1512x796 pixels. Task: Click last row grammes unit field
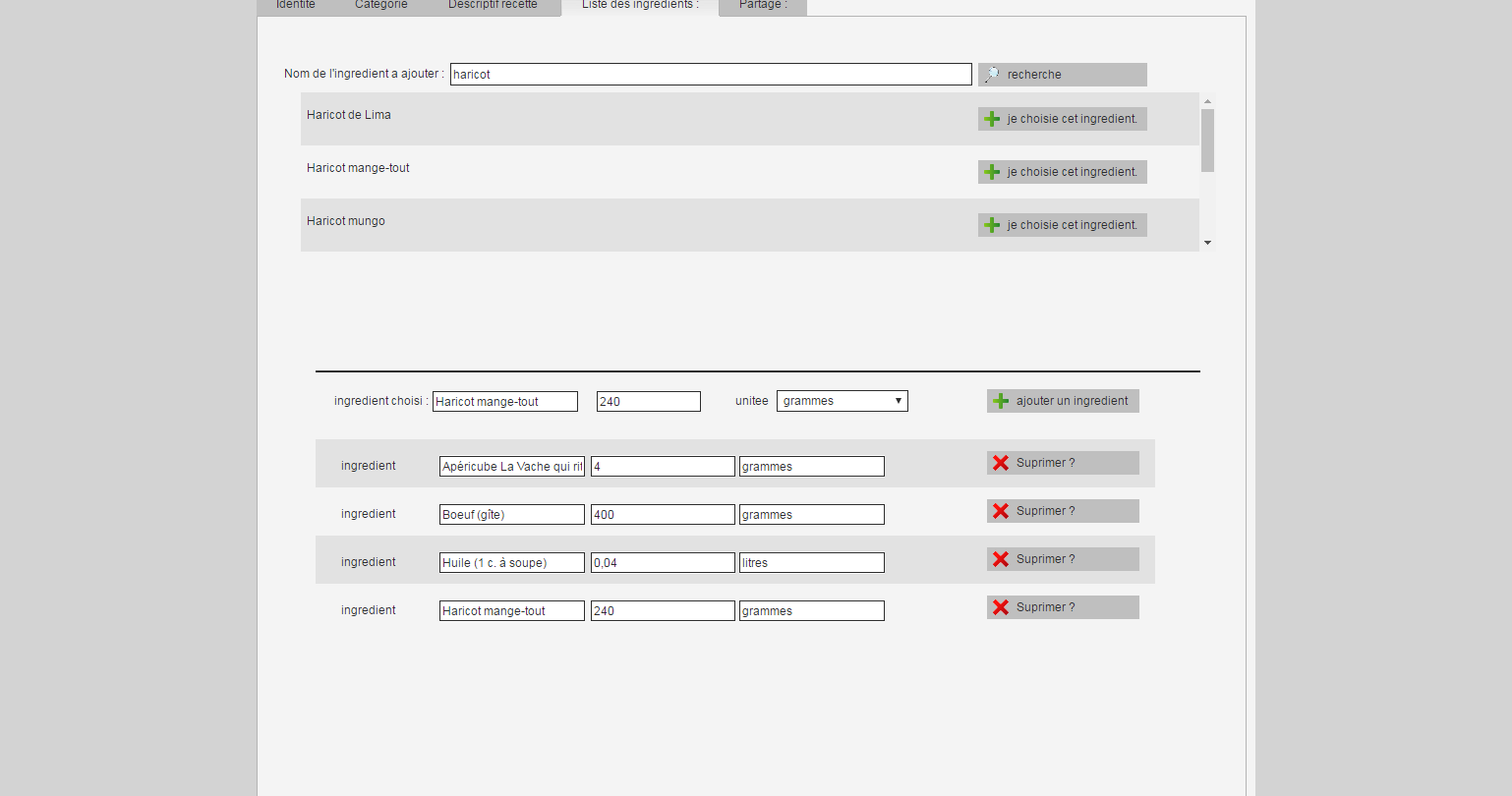[x=812, y=610]
